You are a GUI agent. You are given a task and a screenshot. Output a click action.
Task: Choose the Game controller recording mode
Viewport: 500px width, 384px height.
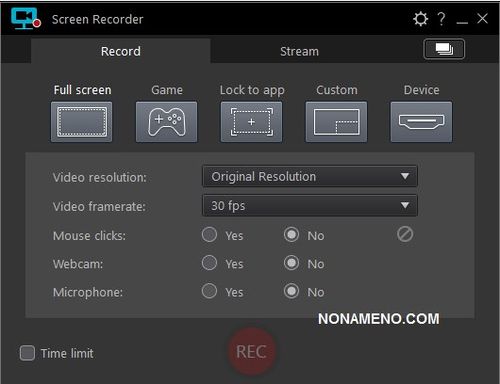click(166, 122)
